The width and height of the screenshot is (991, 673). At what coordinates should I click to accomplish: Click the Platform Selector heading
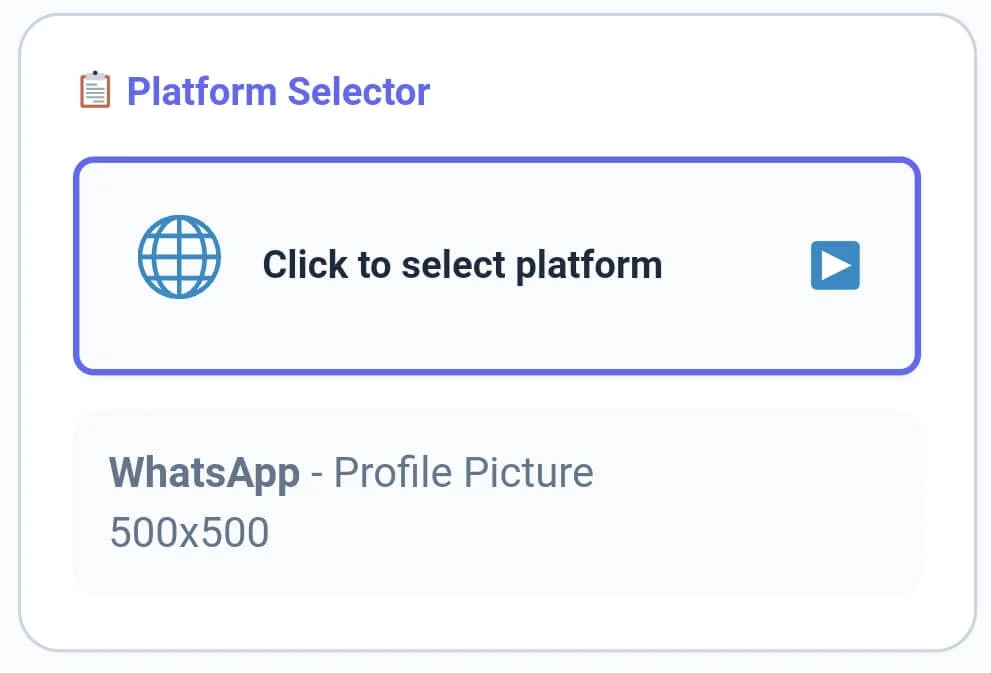pyautogui.click(x=278, y=91)
